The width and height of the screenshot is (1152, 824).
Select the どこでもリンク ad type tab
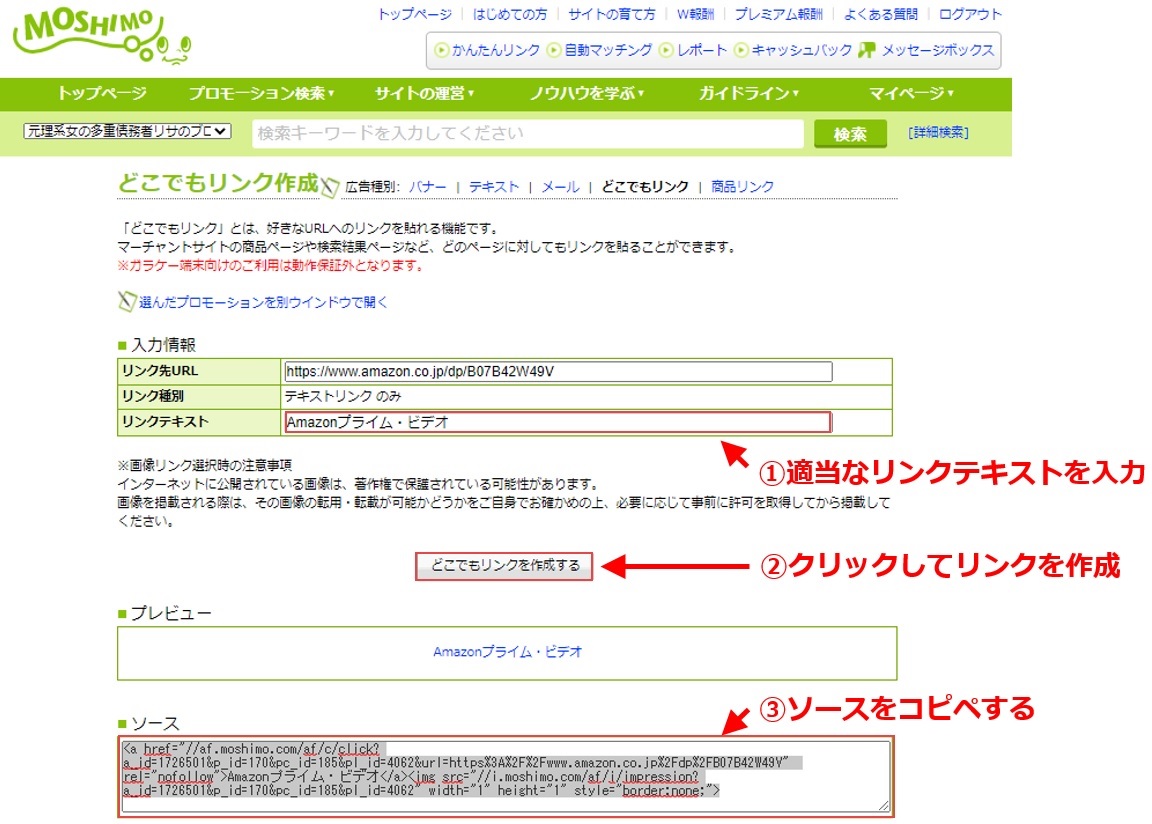pos(645,187)
